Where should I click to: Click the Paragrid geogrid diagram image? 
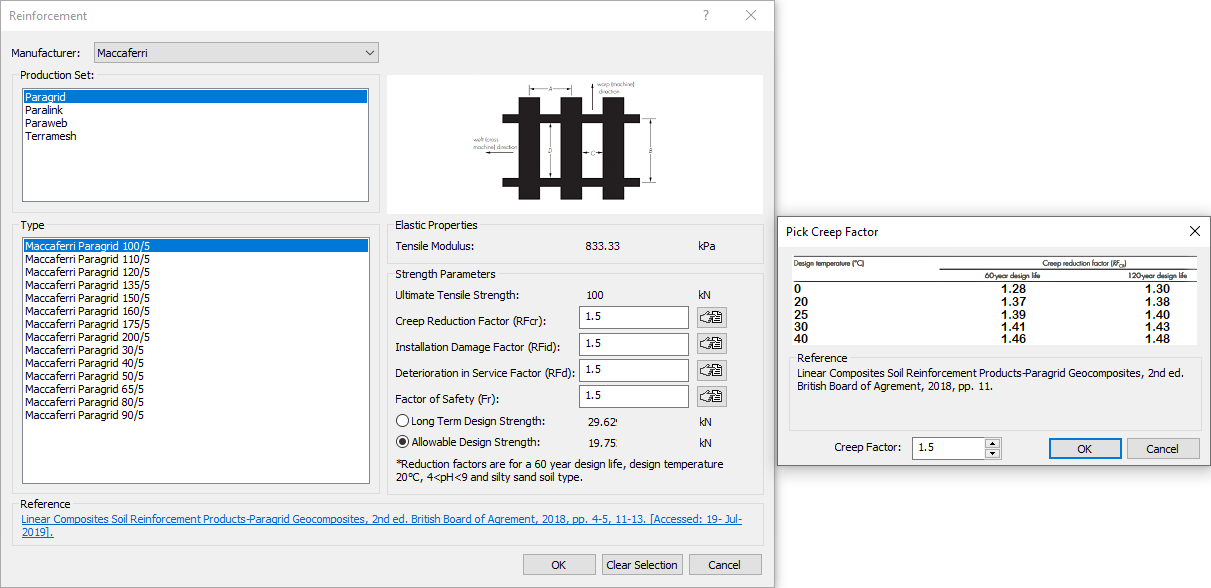(575, 144)
